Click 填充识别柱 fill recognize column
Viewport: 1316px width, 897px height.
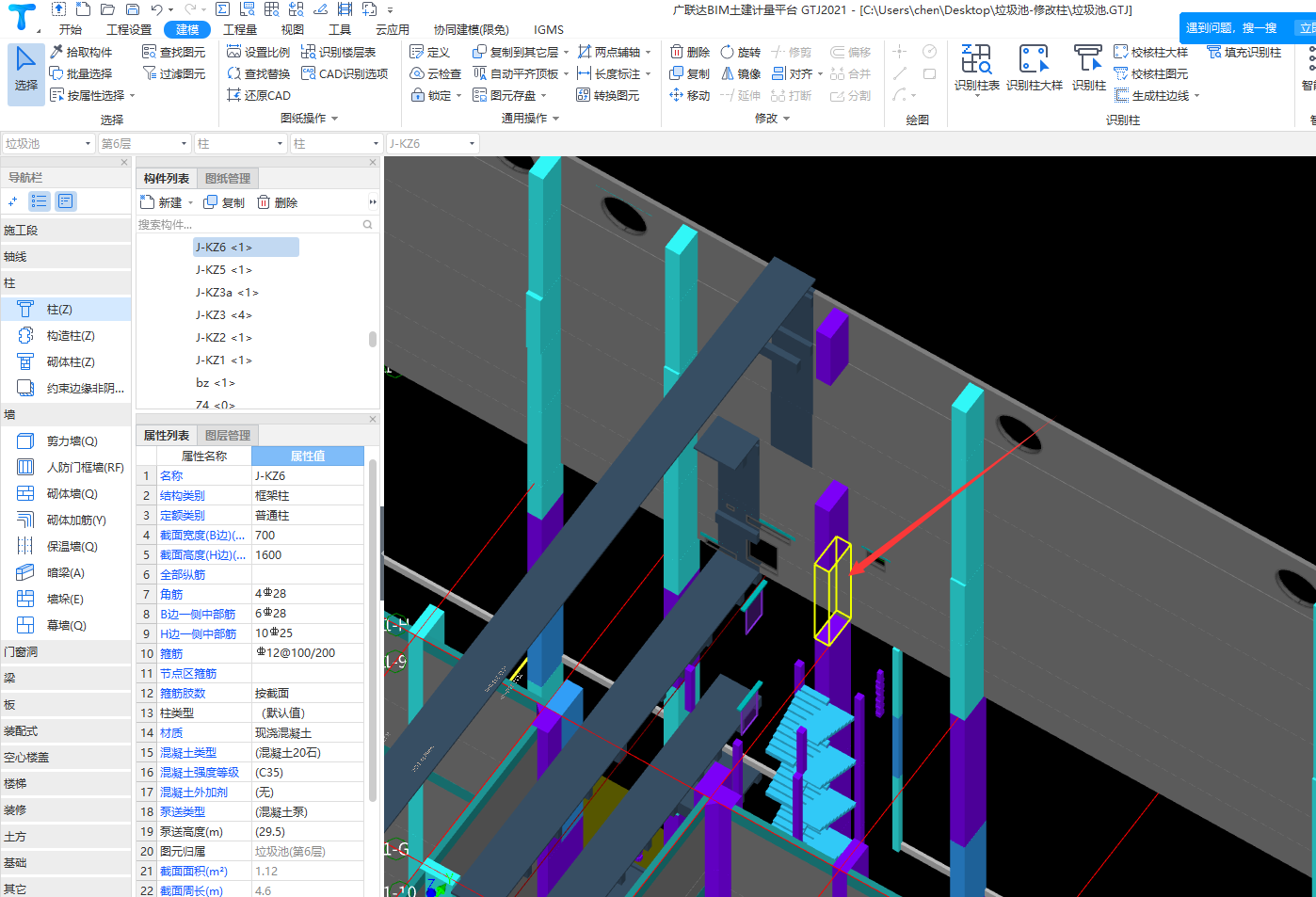tap(1244, 52)
